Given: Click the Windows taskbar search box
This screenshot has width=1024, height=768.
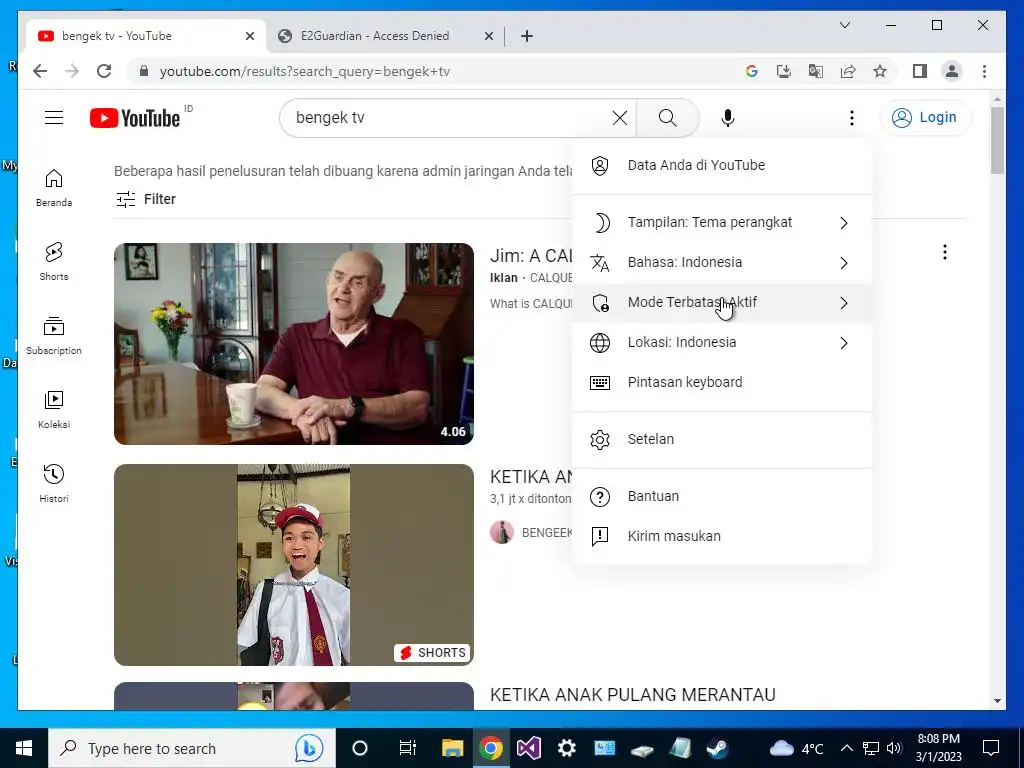Looking at the screenshot, I should point(192,748).
